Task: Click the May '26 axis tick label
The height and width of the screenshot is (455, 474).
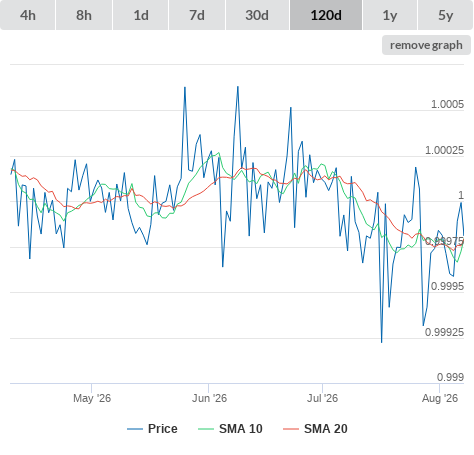Action: tap(92, 398)
